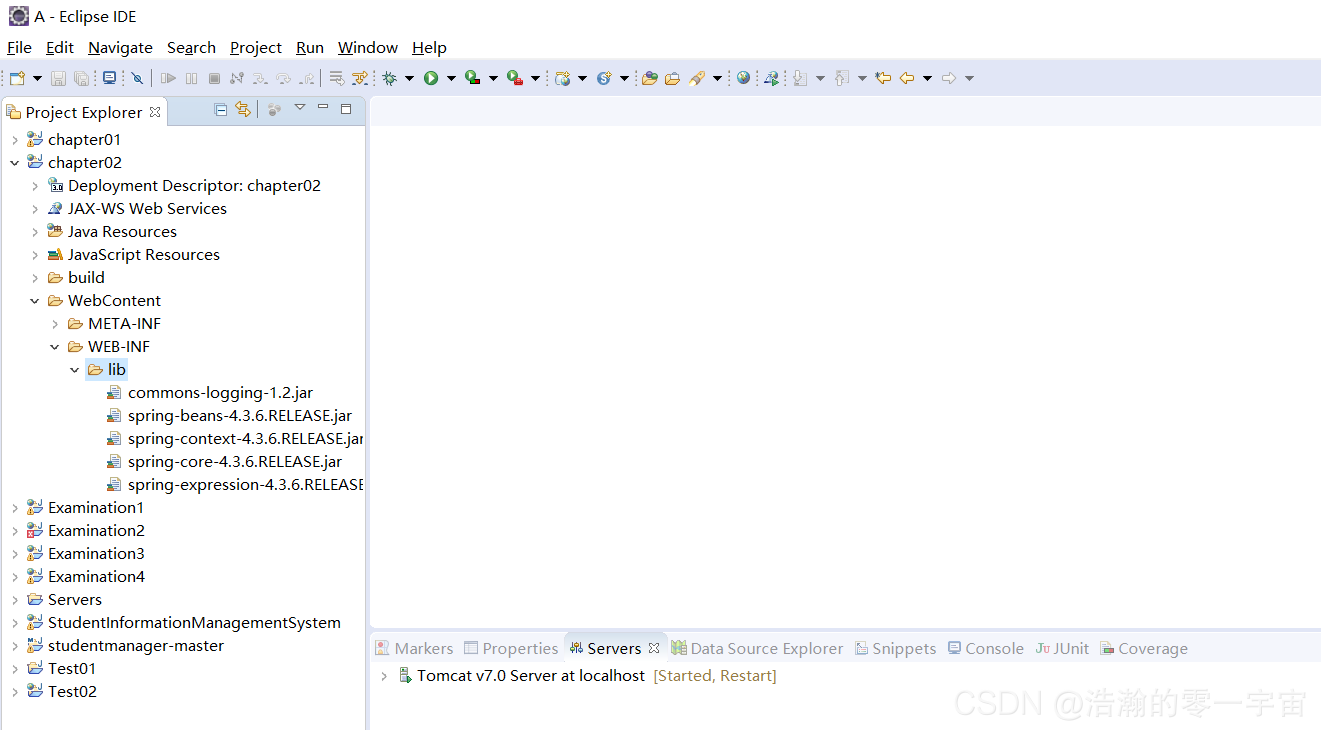This screenshot has width=1321, height=730.
Task: Collapse the WebContent folder
Action: pos(35,301)
